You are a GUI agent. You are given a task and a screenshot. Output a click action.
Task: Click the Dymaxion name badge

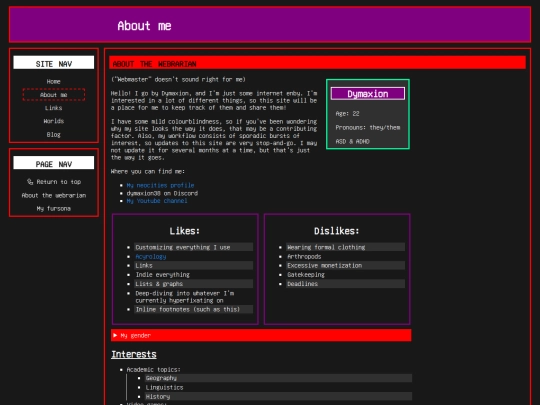(x=368, y=94)
